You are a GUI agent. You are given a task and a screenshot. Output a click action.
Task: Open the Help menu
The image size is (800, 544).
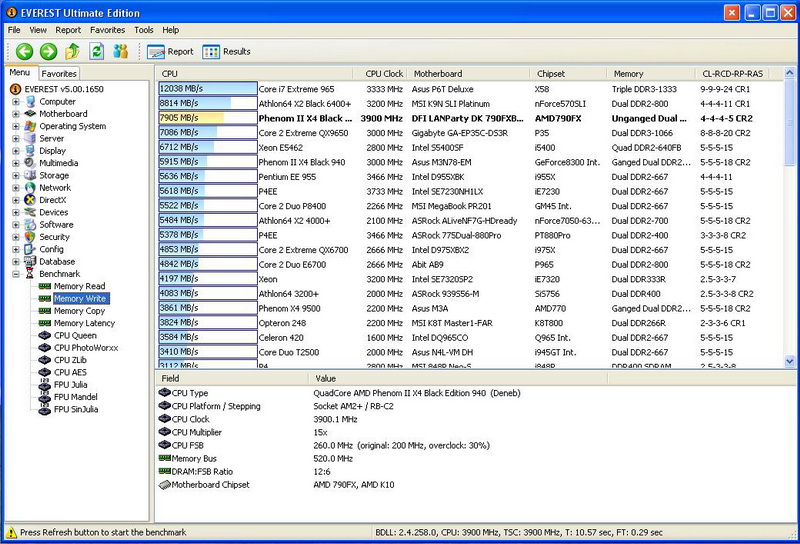(170, 30)
